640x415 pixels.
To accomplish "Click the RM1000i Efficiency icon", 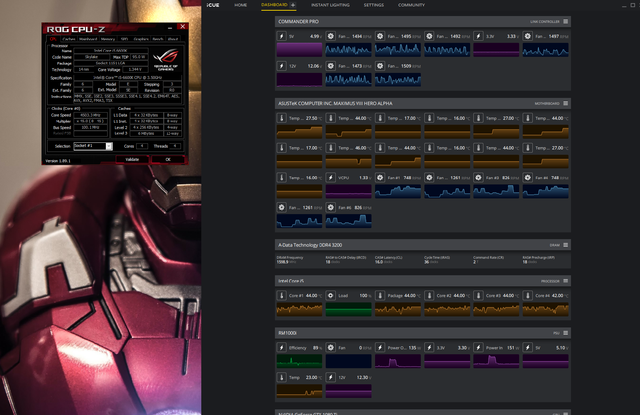I will coord(282,348).
